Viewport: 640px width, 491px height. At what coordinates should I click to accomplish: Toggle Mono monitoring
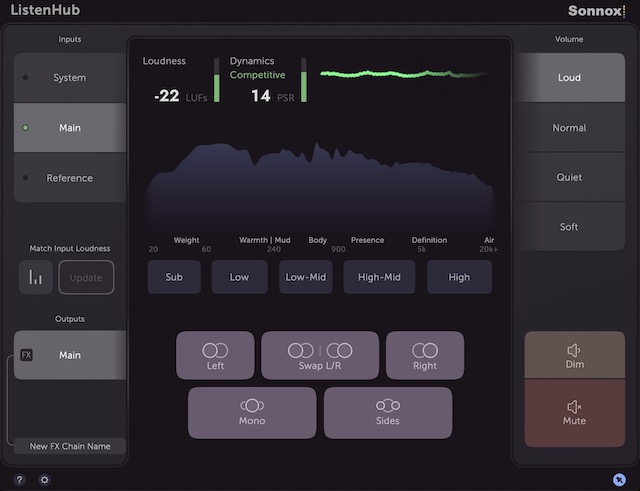pos(252,412)
